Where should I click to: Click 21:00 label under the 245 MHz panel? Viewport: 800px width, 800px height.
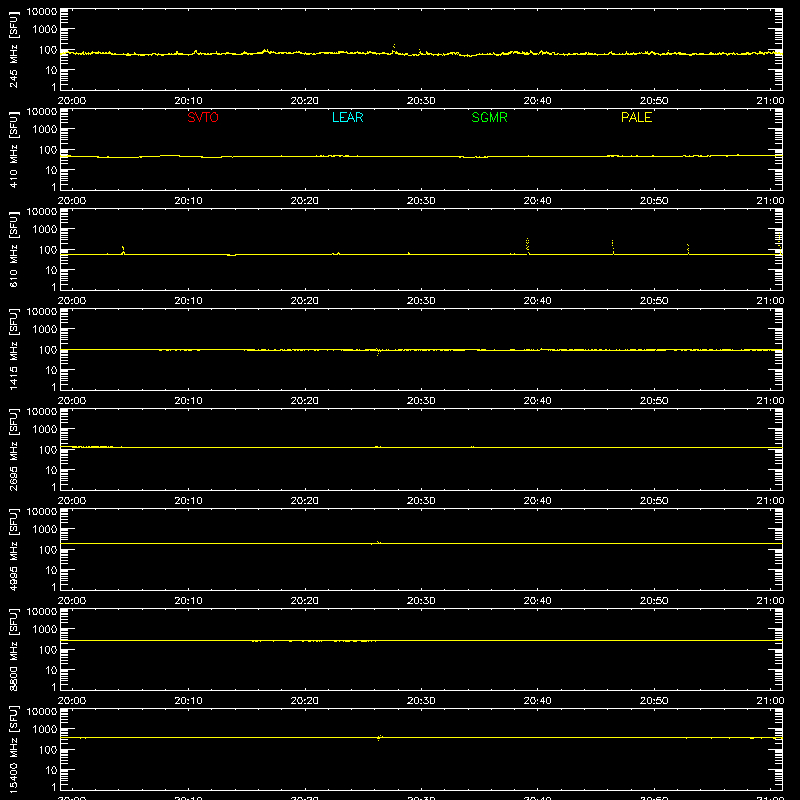click(770, 101)
